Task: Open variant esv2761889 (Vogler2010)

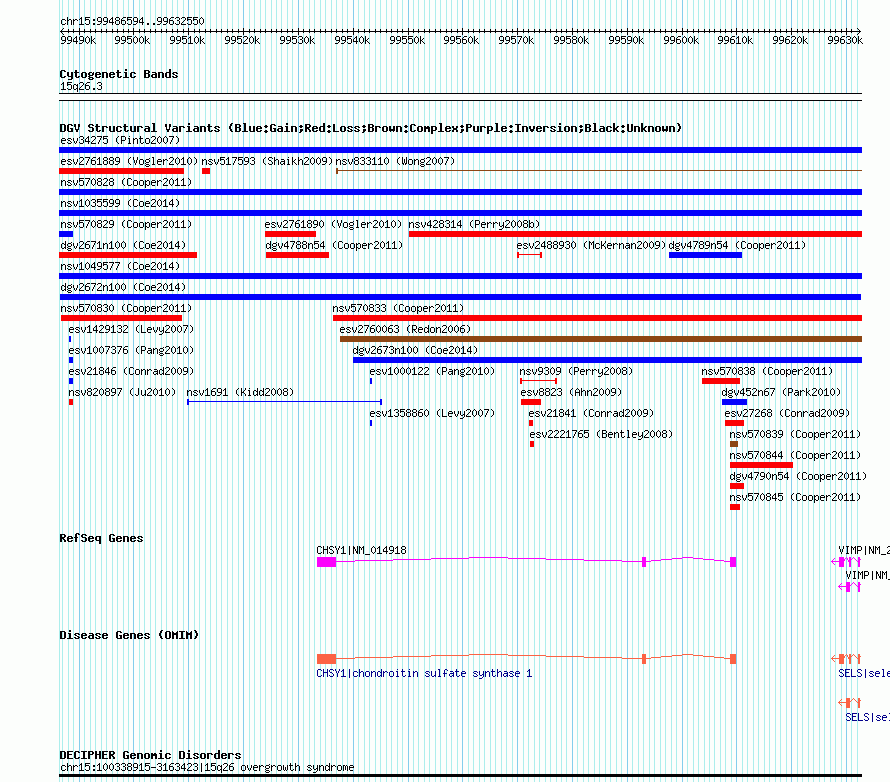Action: (x=129, y=161)
